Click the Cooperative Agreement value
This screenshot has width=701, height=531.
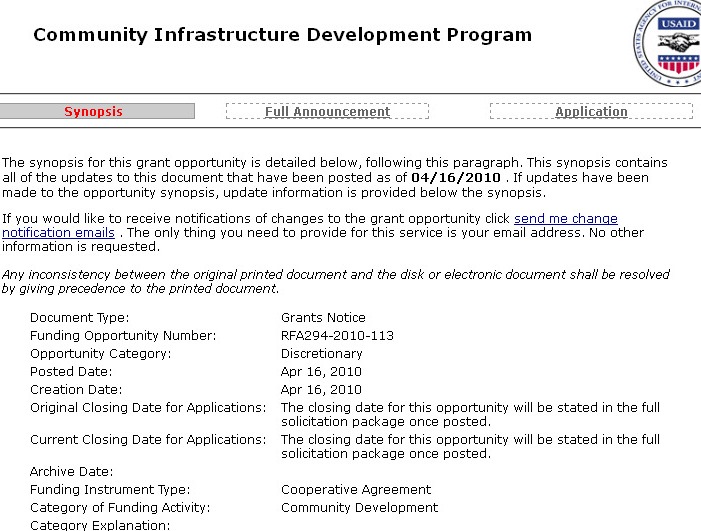(x=355, y=489)
